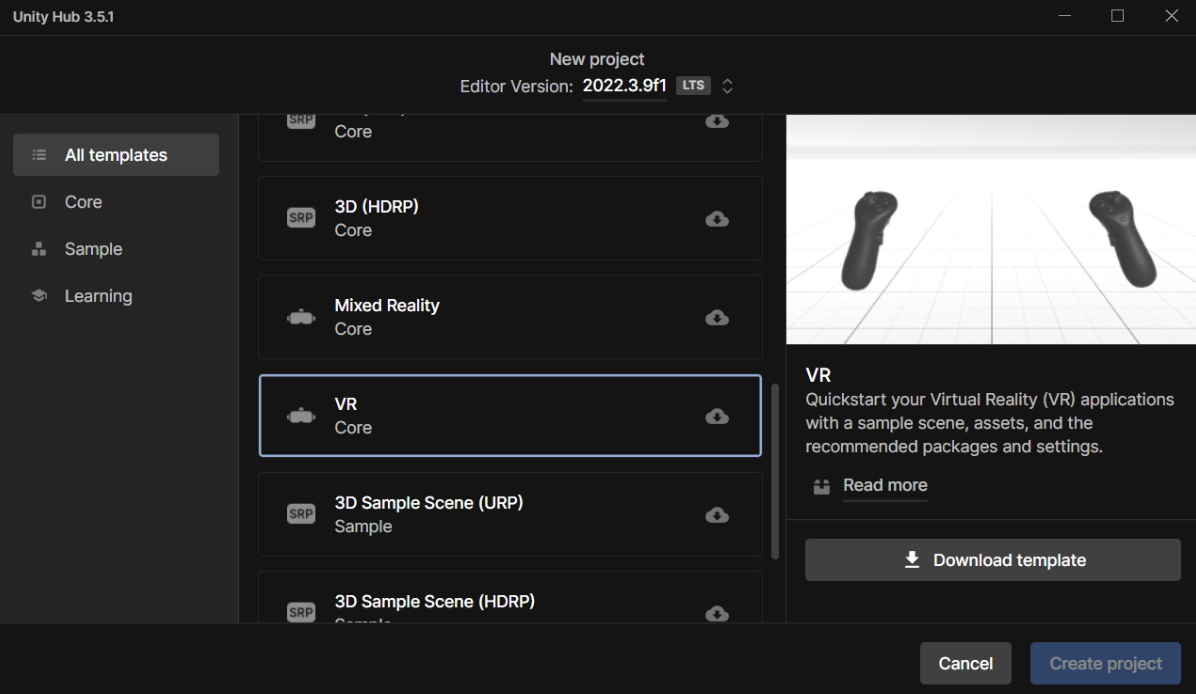1196x694 pixels.
Task: Click SRP badge on 3D Sample Scene (URP)
Action: pyautogui.click(x=301, y=514)
